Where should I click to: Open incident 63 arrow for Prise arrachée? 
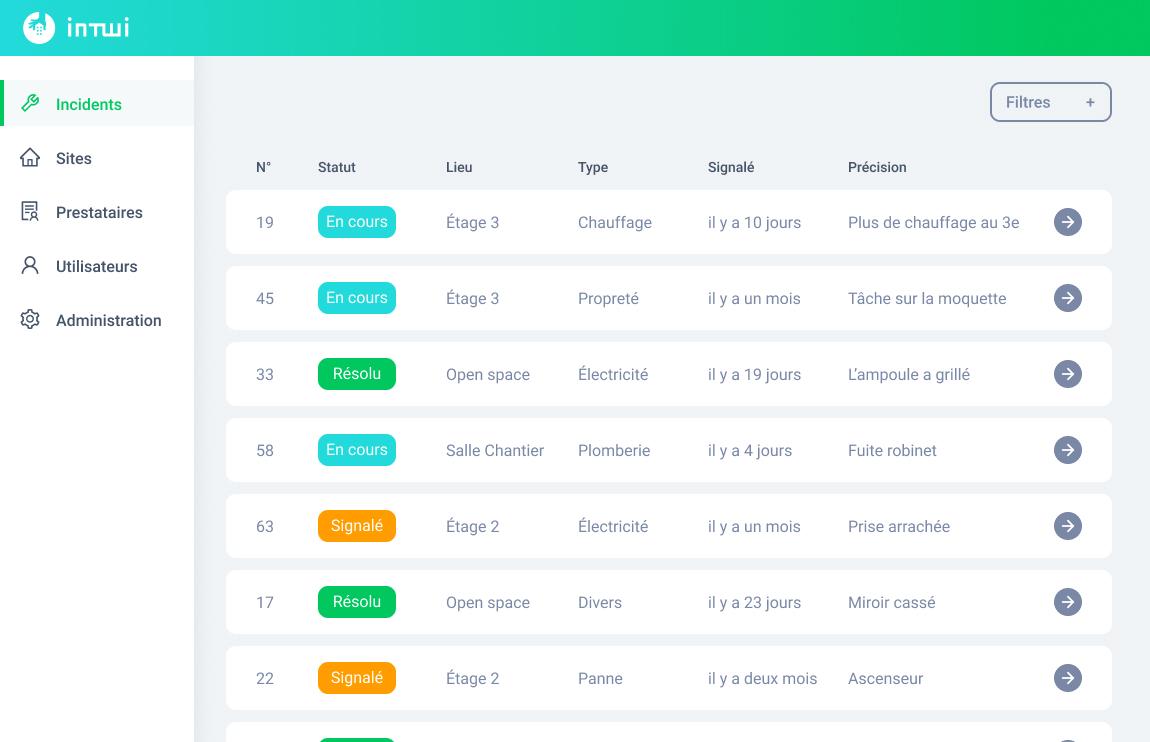pyautogui.click(x=1068, y=526)
